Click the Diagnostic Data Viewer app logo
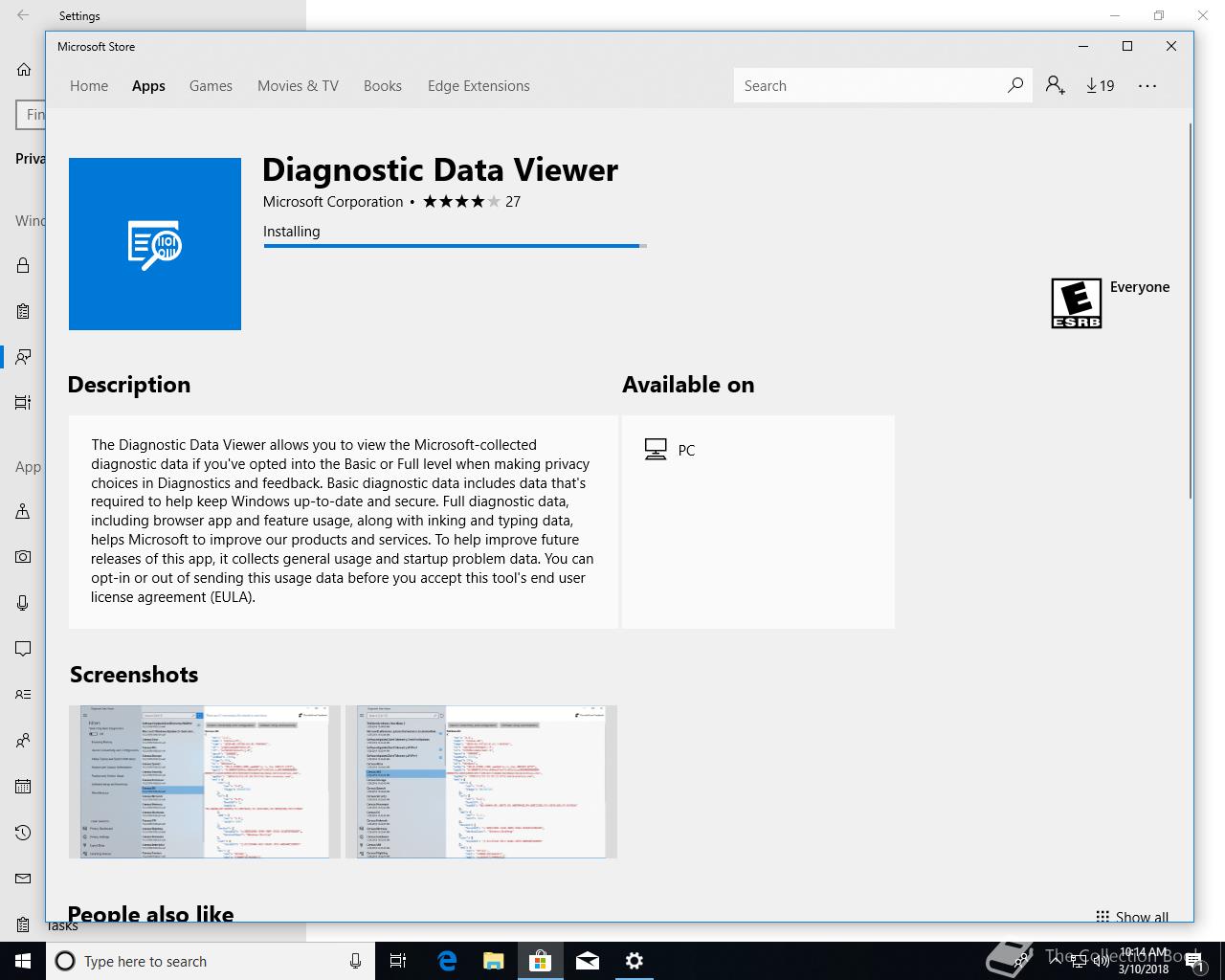Image resolution: width=1225 pixels, height=980 pixels. tap(155, 244)
